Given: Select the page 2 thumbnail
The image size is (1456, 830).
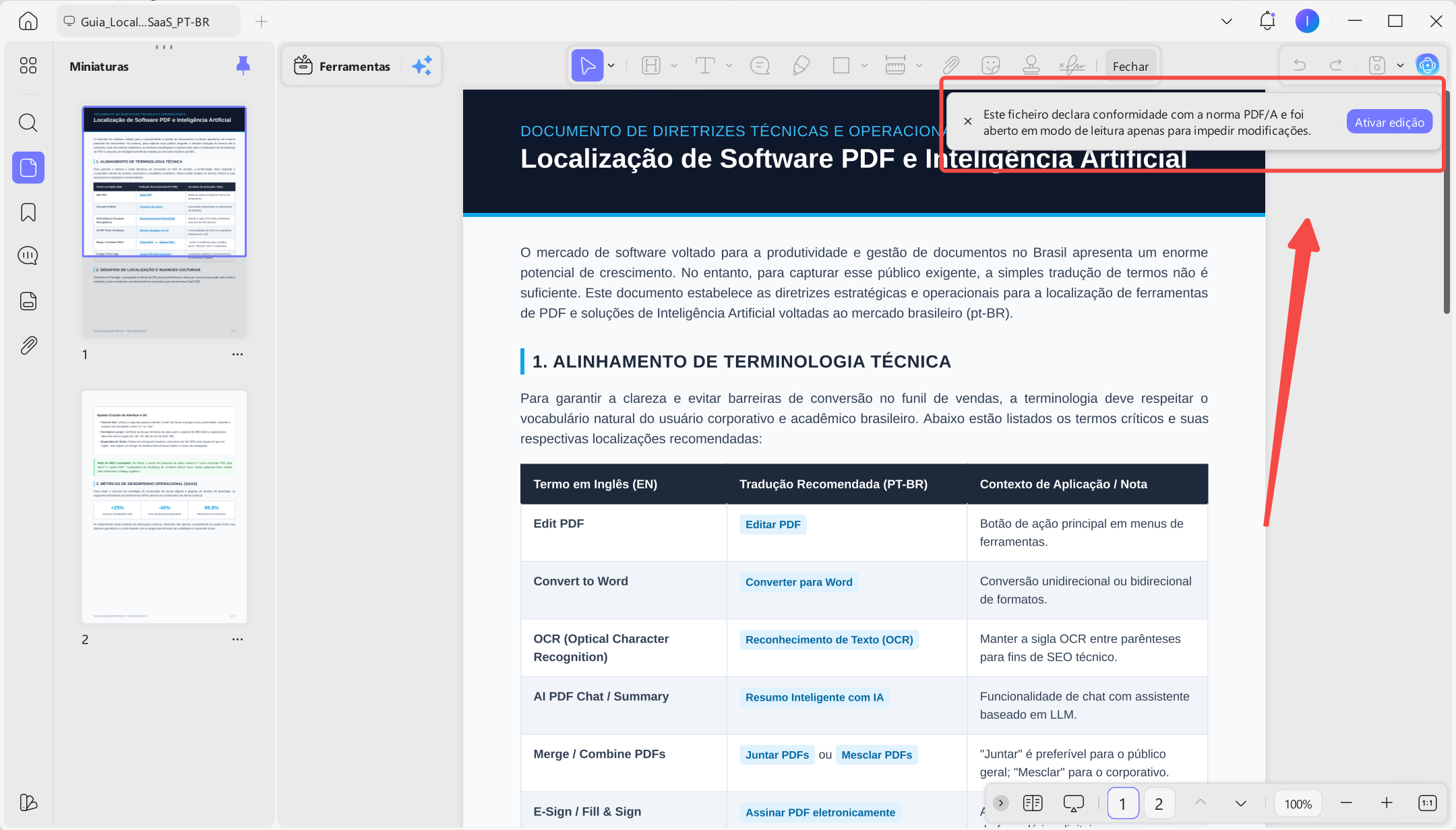Looking at the screenshot, I should pos(164,507).
